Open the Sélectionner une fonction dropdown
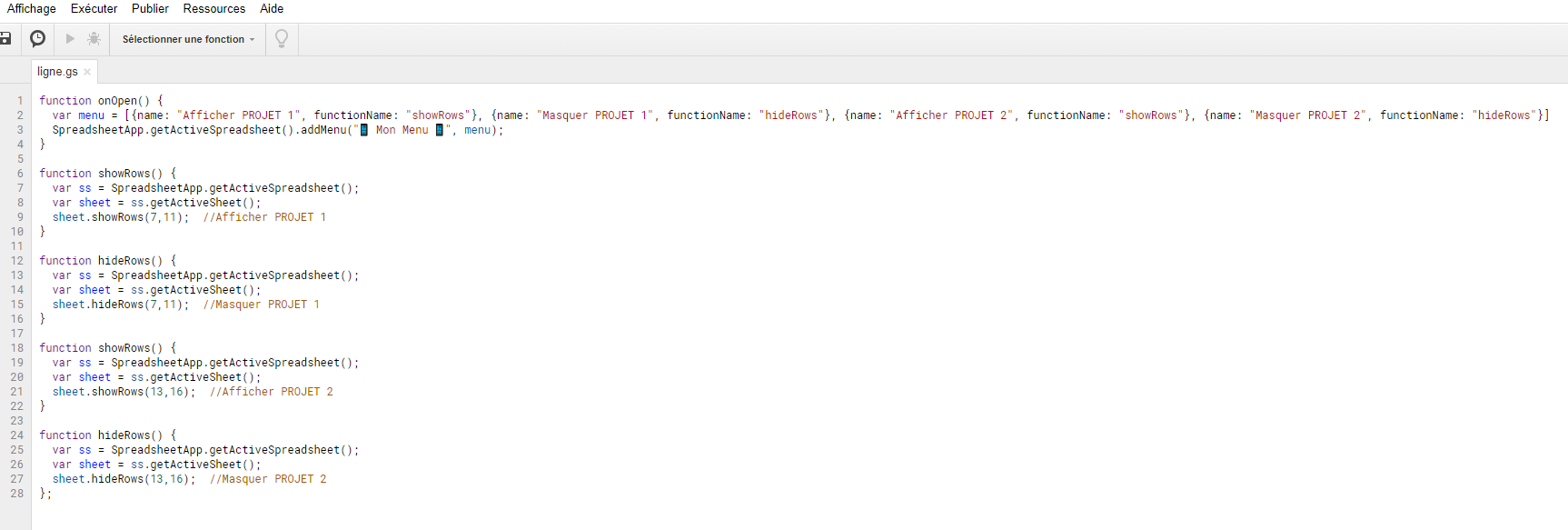Screen dimensions: 1568x530 click(189, 39)
